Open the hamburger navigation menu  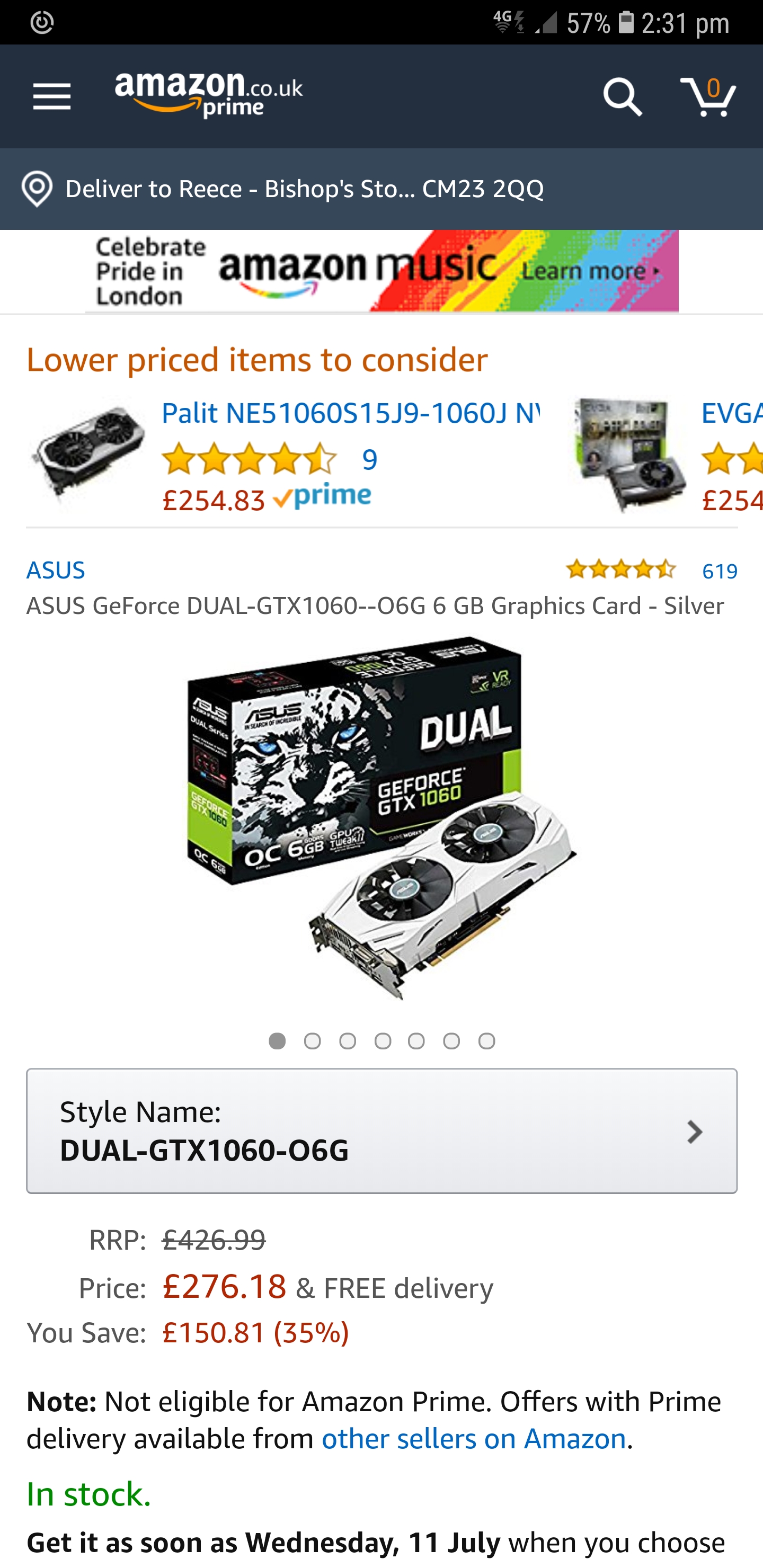pyautogui.click(x=52, y=97)
